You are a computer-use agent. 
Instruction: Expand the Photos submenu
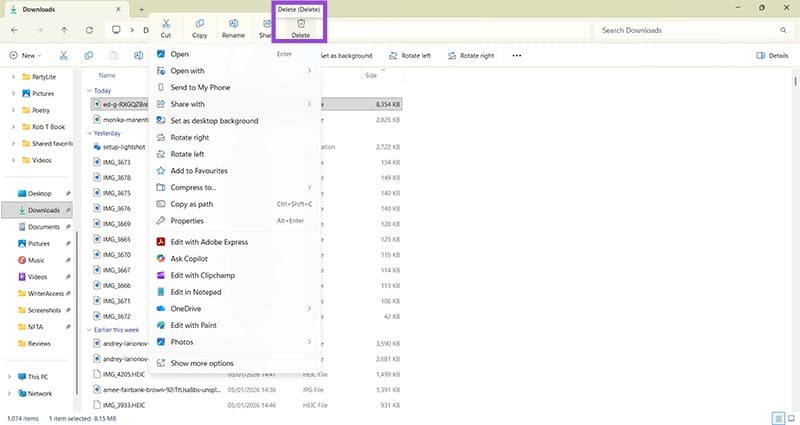pyautogui.click(x=235, y=342)
